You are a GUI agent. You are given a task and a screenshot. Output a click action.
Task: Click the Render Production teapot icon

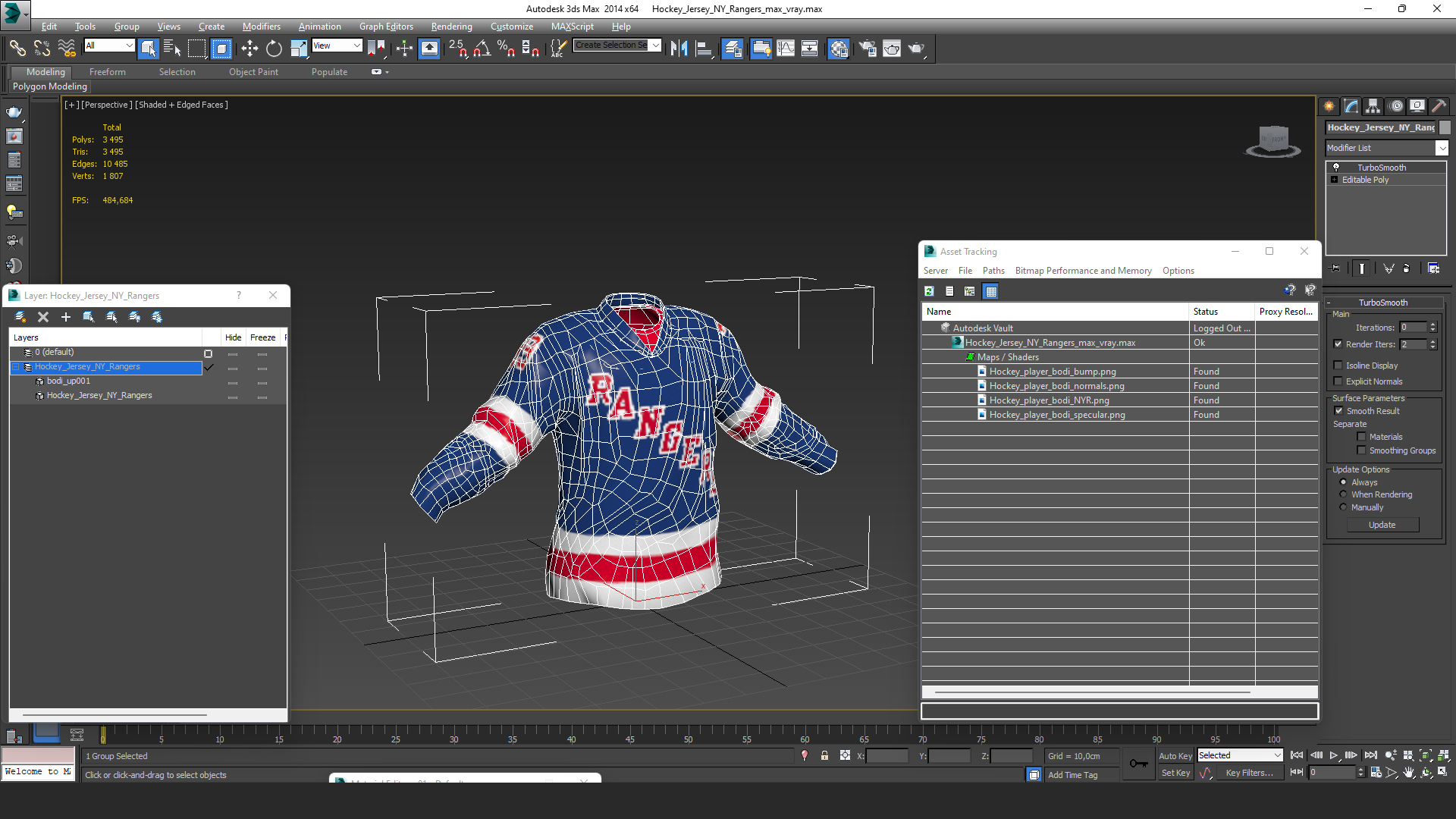click(917, 49)
